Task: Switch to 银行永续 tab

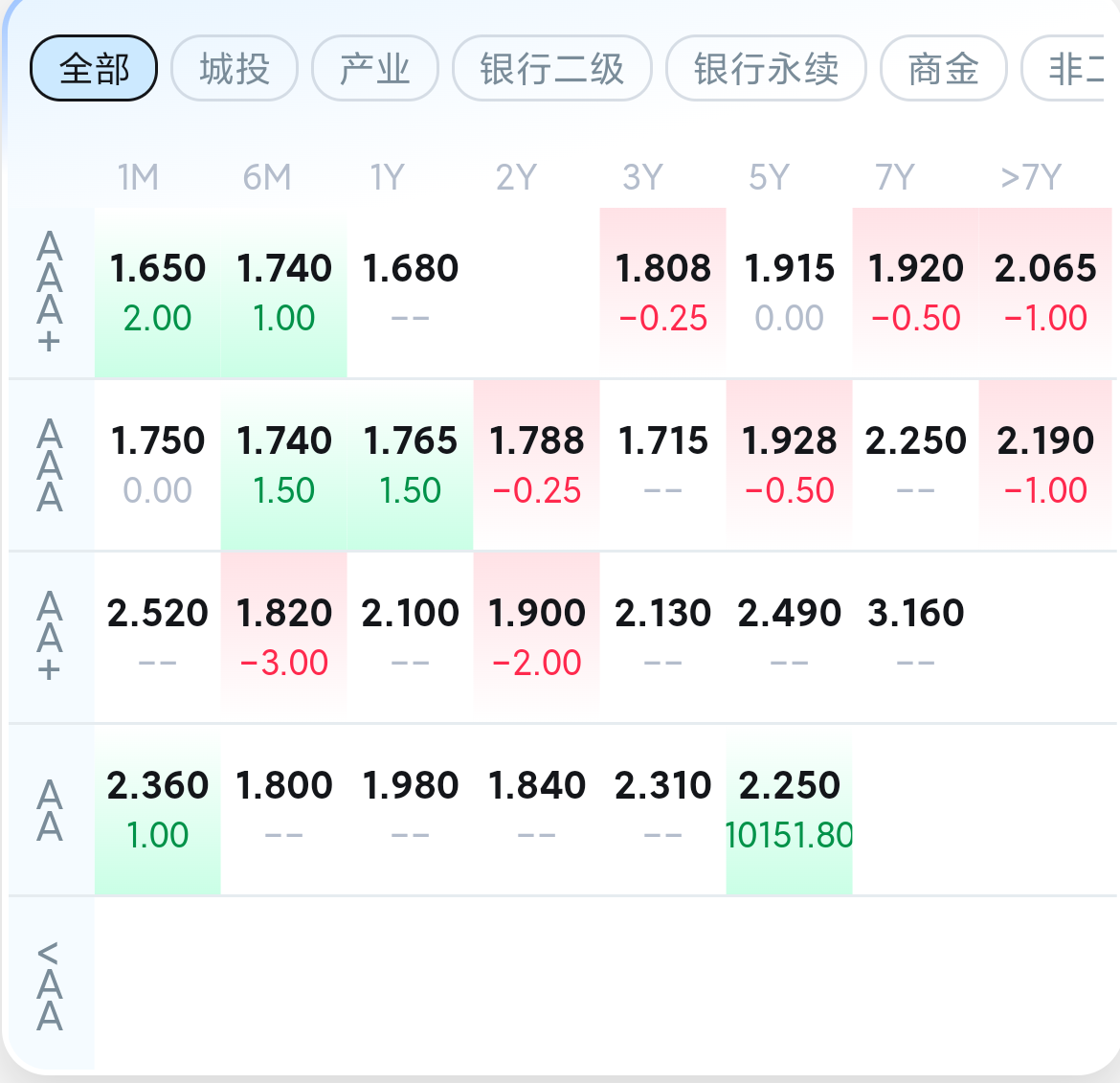Action: tap(766, 69)
